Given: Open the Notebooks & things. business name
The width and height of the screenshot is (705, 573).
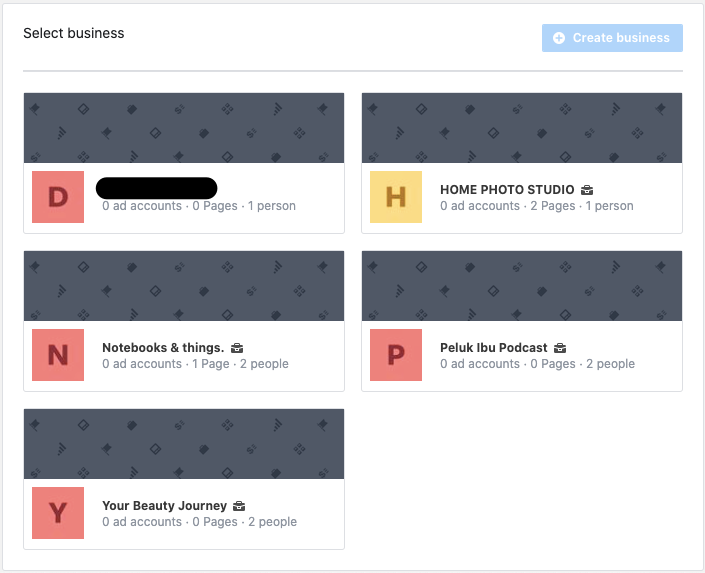Looking at the screenshot, I should [x=163, y=348].
